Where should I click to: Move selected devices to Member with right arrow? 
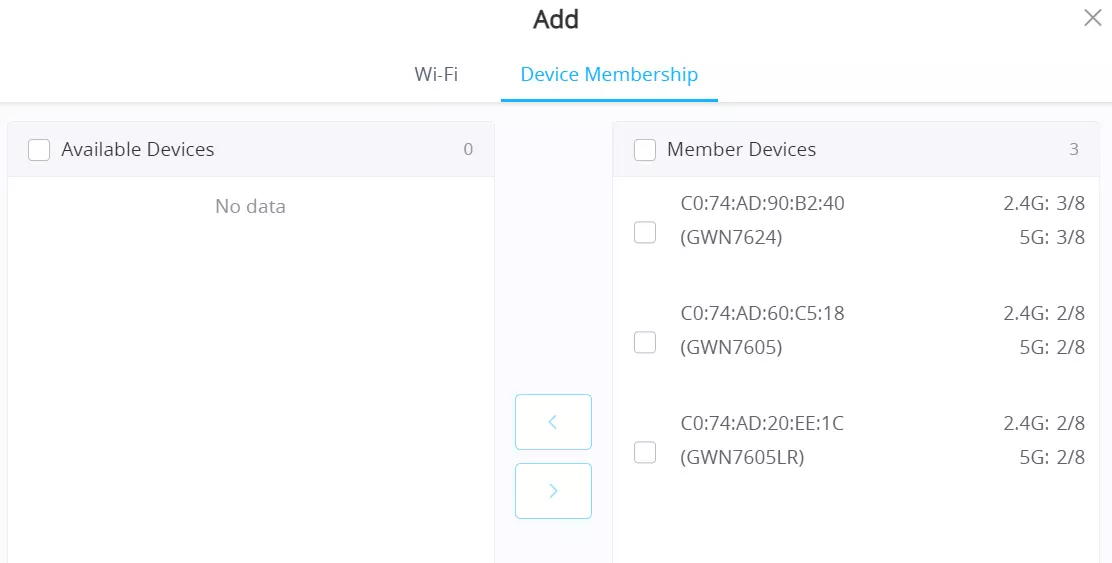click(x=553, y=491)
